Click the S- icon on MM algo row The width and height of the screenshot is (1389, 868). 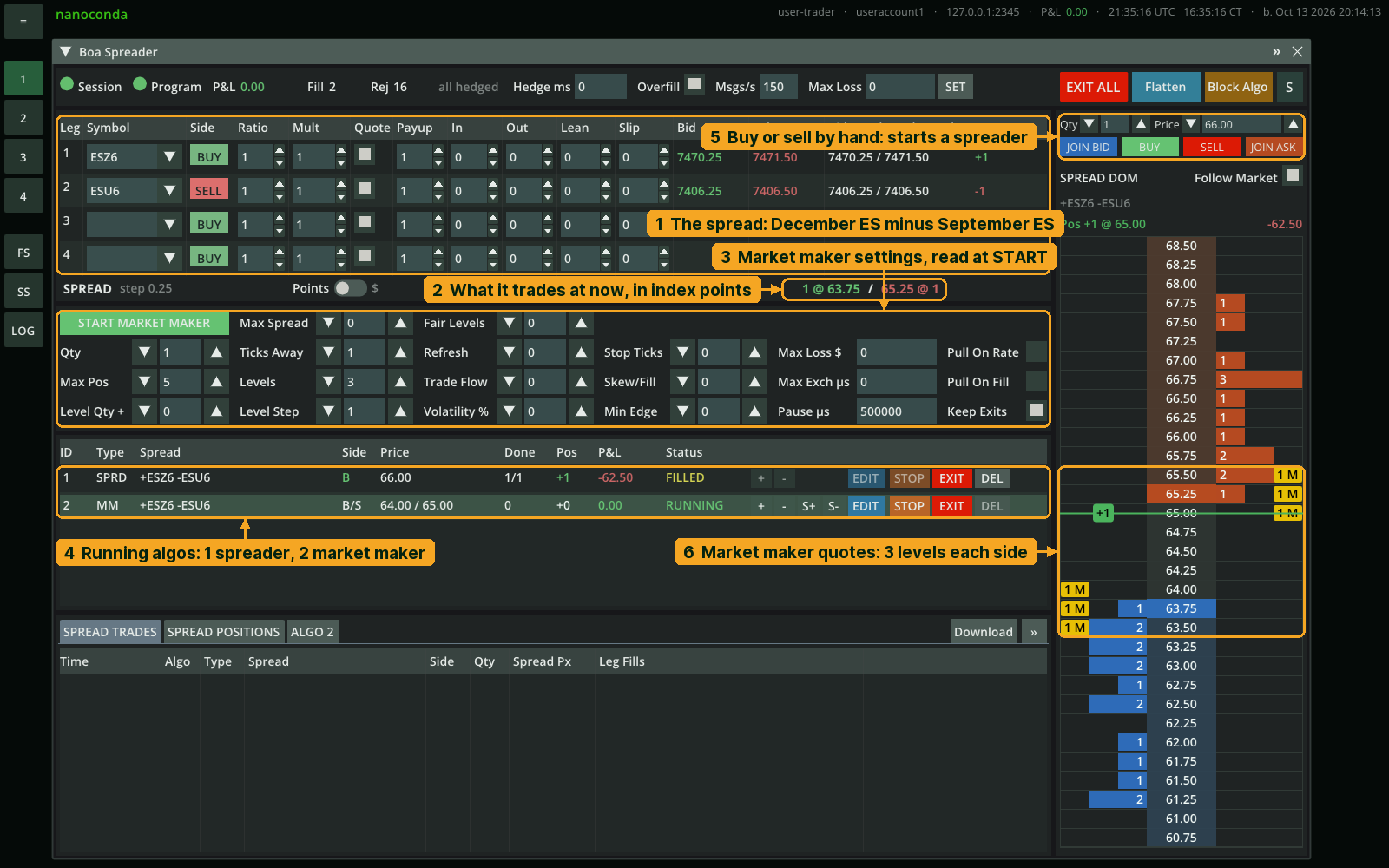[x=833, y=506]
